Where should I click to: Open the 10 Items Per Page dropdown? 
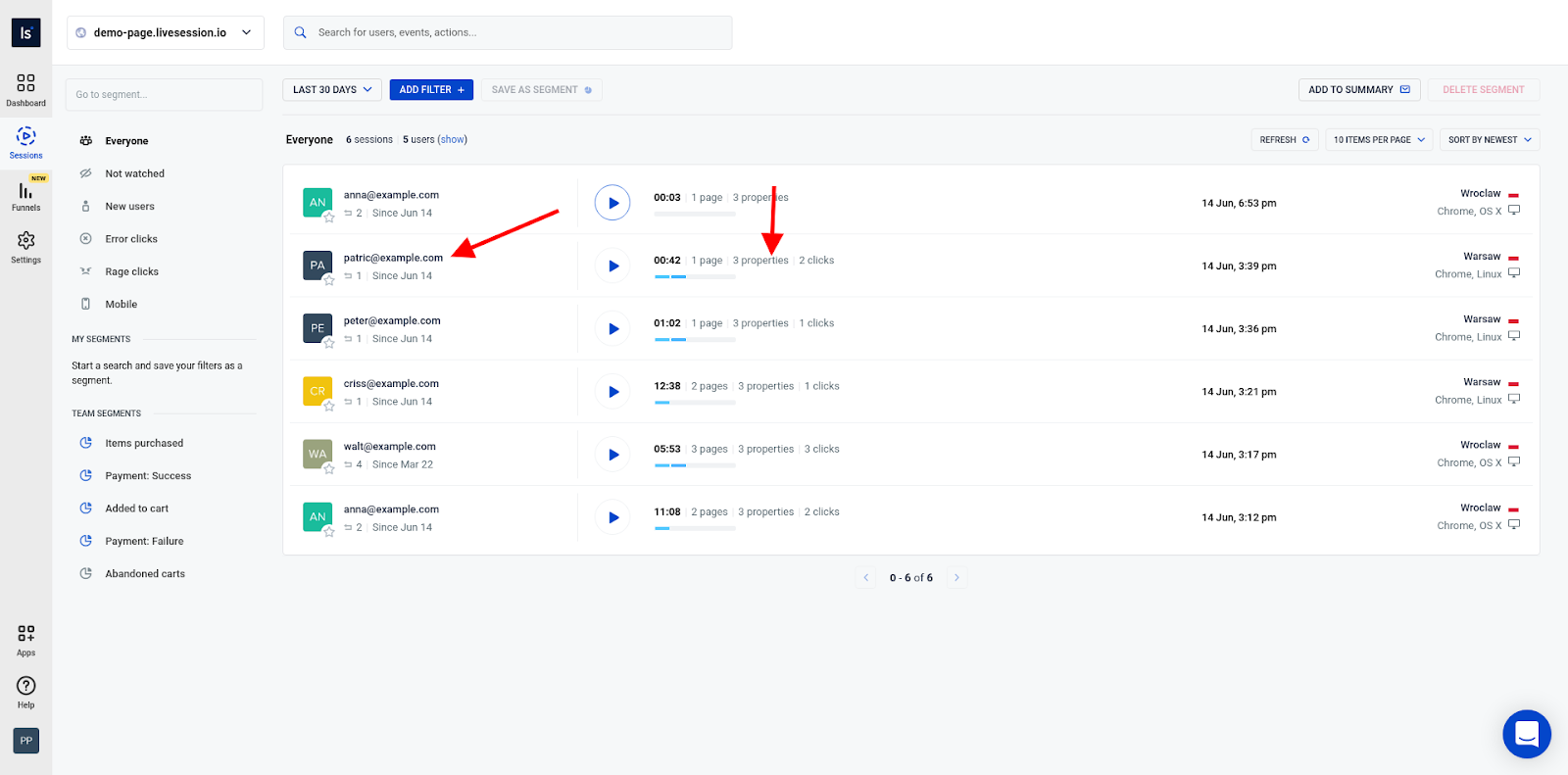1379,140
